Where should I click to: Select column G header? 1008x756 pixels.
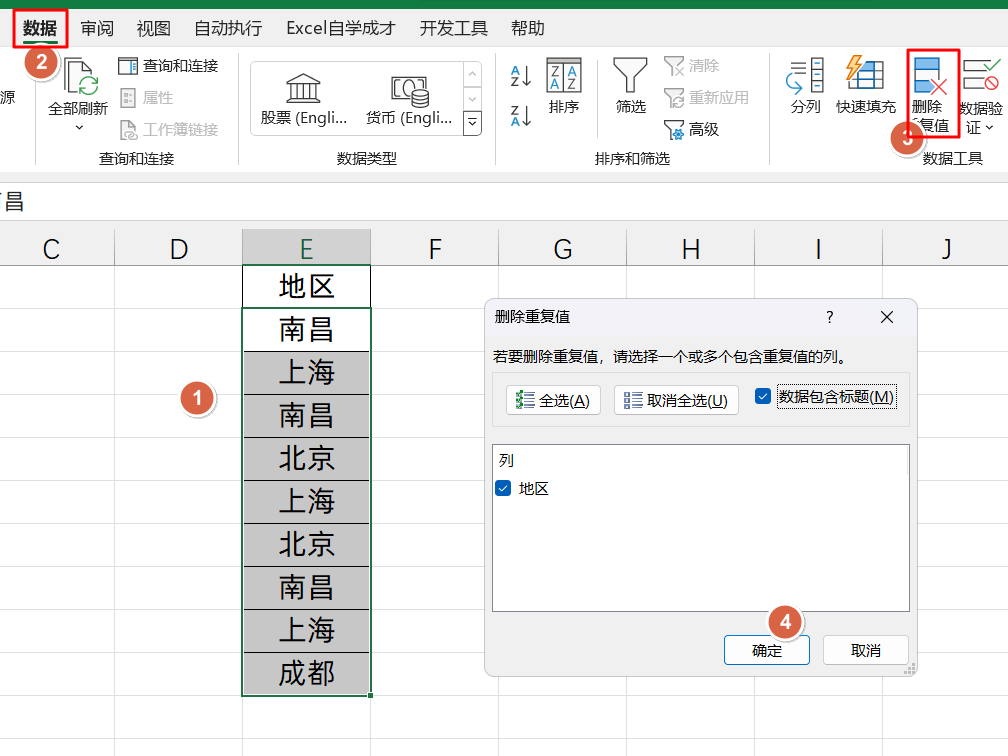562,248
